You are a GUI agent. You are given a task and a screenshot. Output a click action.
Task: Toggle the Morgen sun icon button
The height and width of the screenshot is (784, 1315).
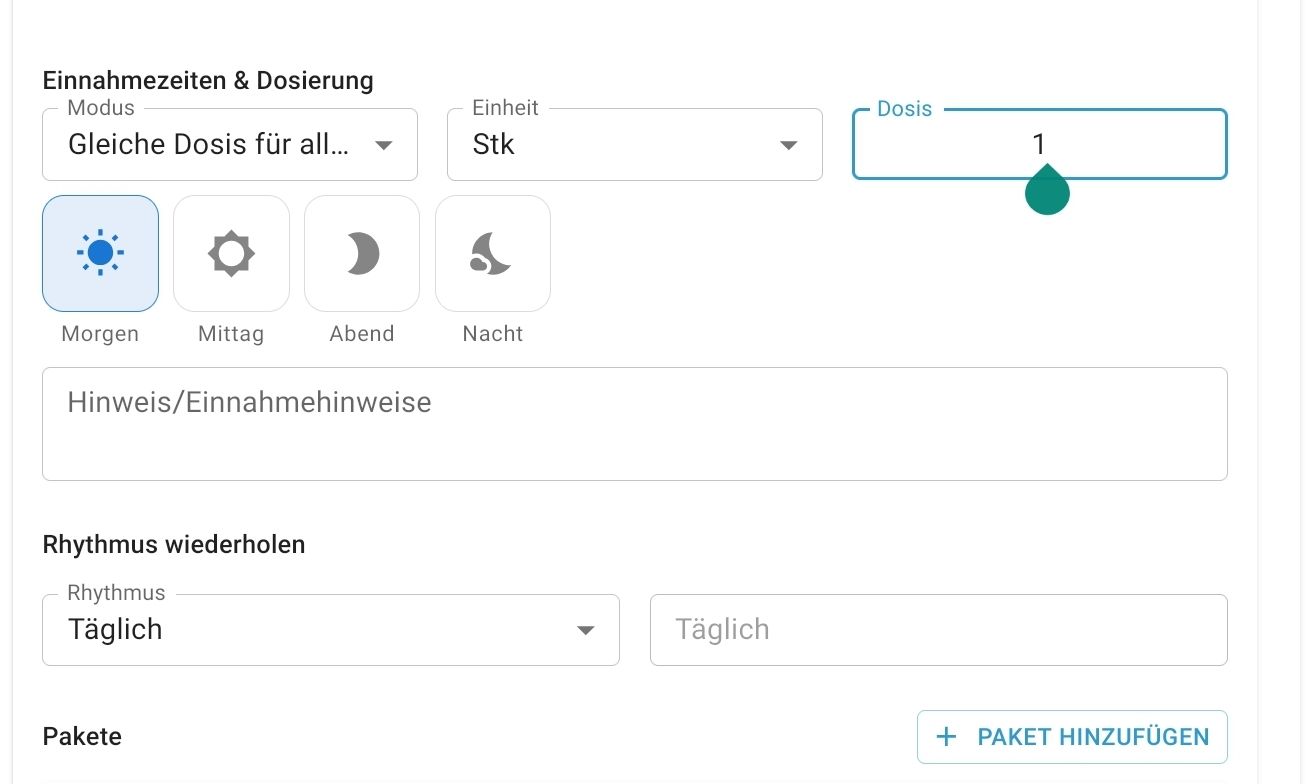coord(100,253)
